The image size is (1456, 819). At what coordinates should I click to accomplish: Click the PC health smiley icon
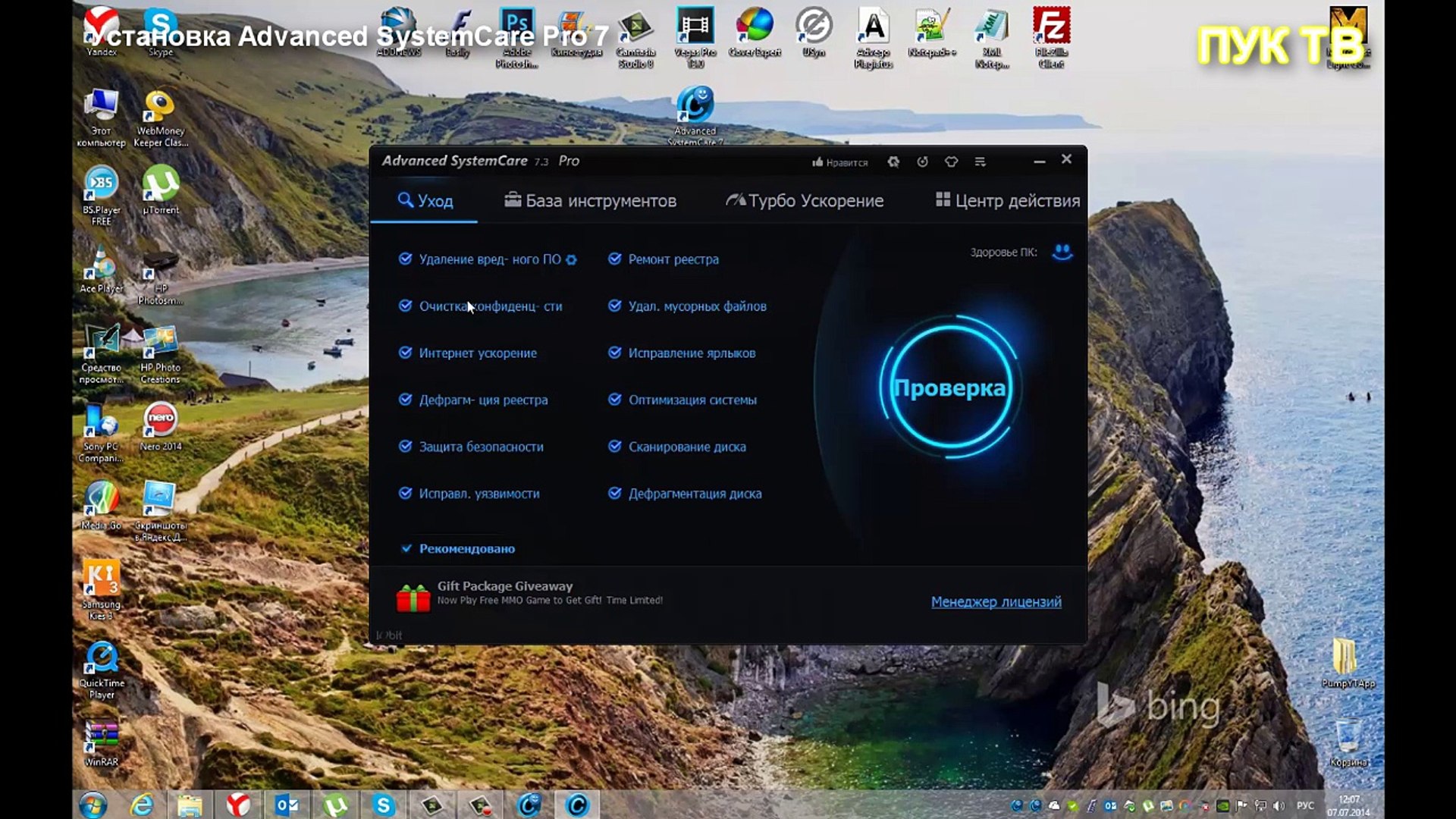point(1062,252)
